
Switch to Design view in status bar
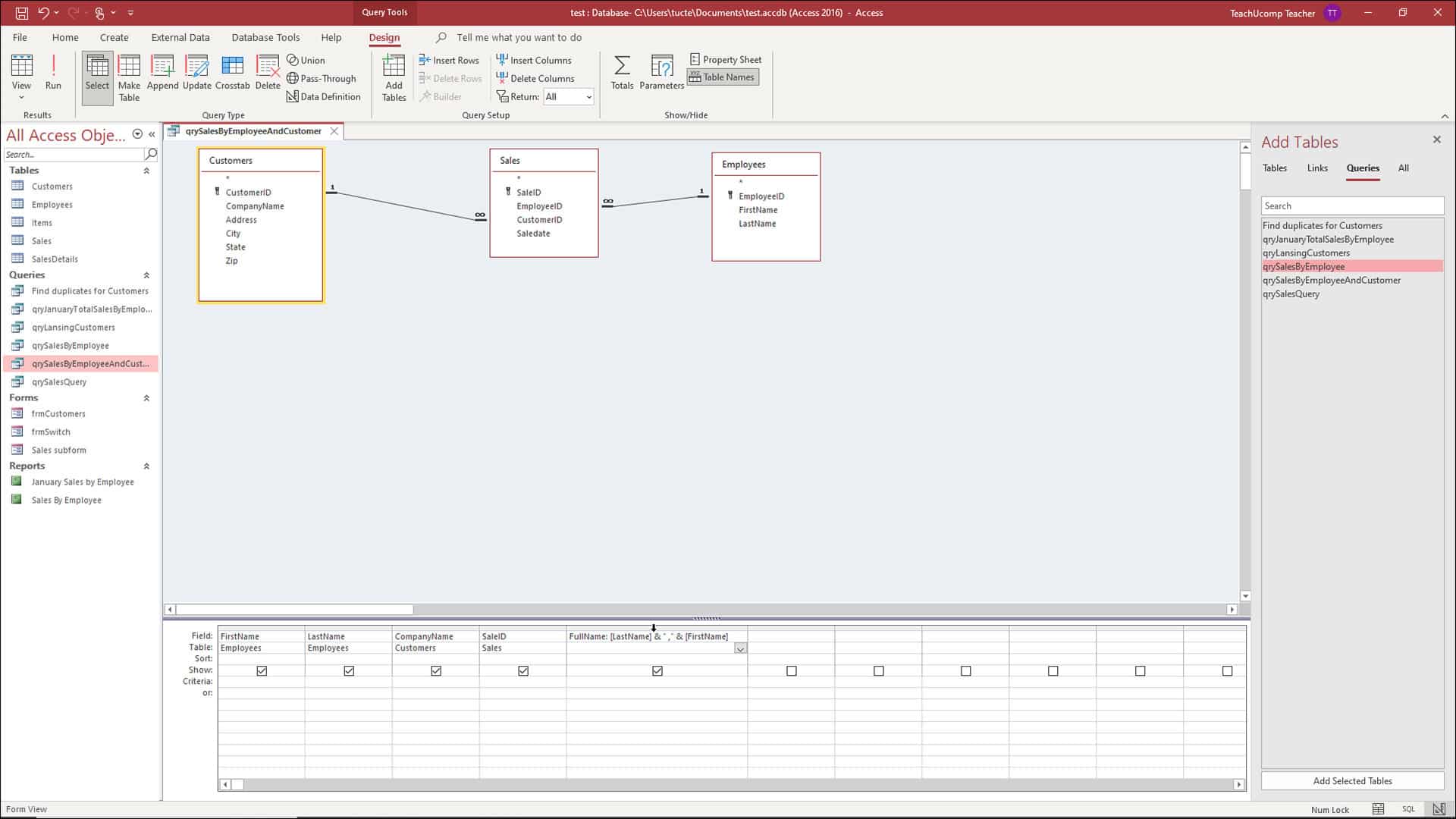[1439, 809]
